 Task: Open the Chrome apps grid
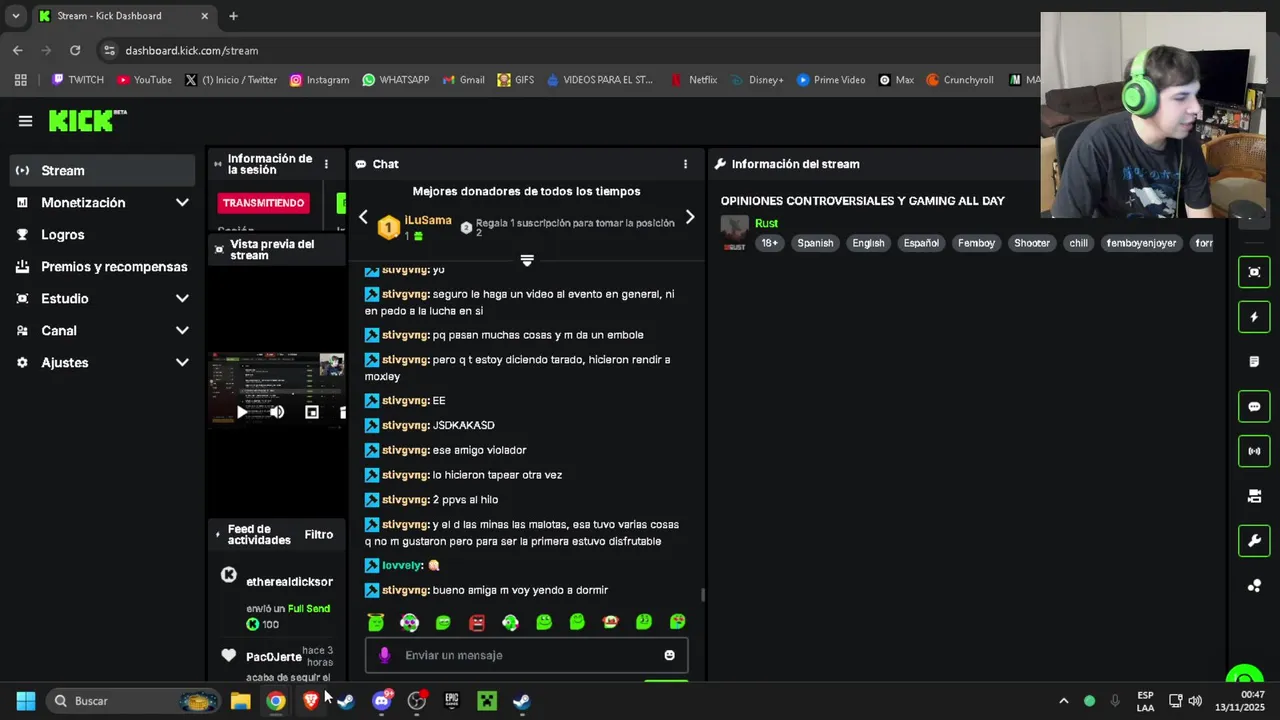(20, 80)
